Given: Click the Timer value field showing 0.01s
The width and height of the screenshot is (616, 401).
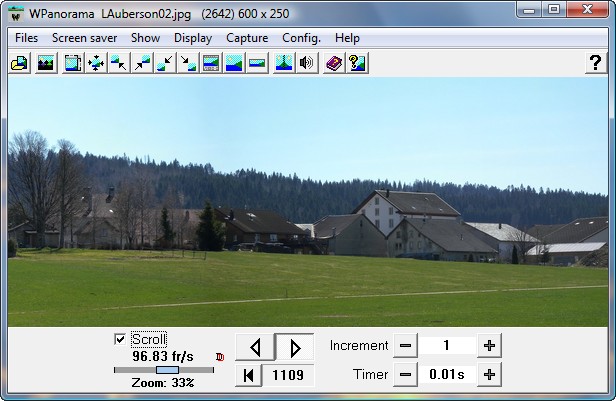Looking at the screenshot, I should (x=447, y=375).
